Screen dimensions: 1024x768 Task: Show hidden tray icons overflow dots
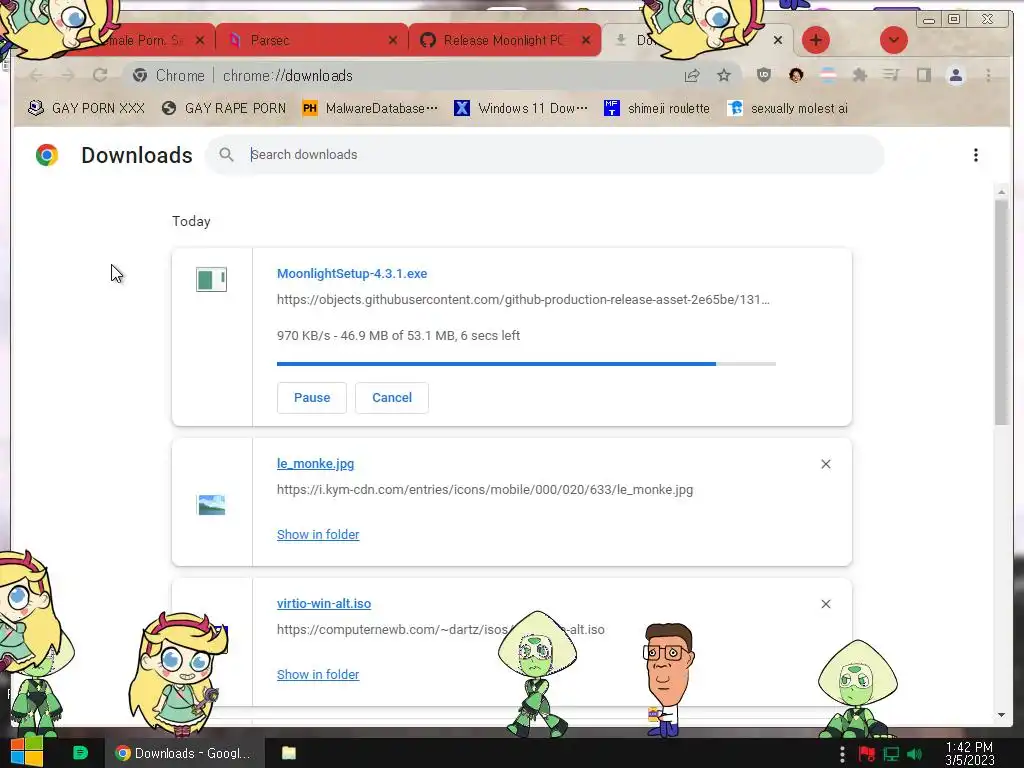pos(842,754)
